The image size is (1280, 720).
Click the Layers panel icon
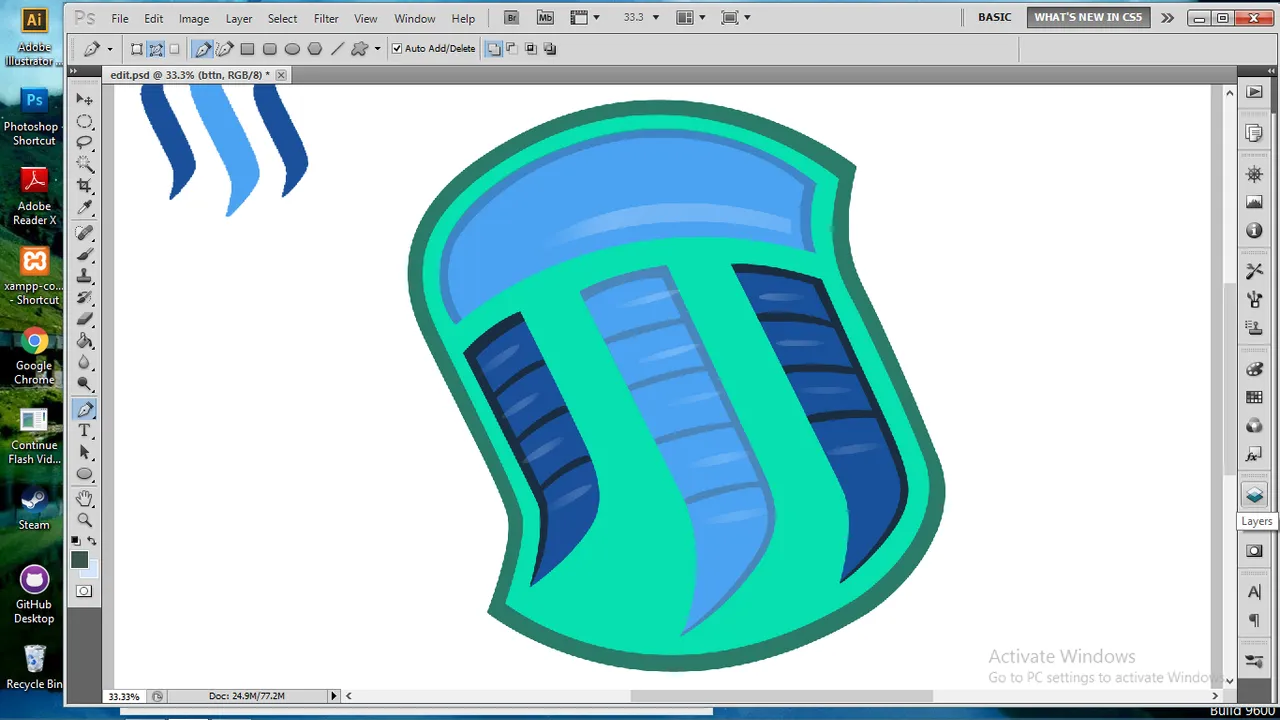tap(1254, 495)
